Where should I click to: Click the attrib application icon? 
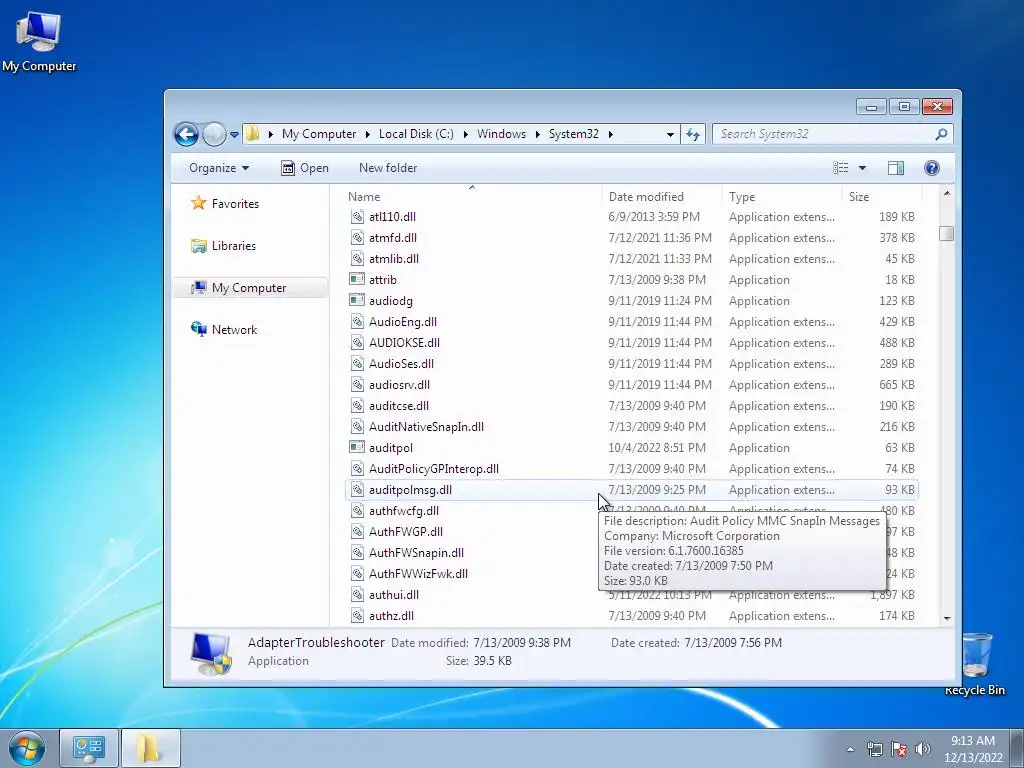[357, 280]
